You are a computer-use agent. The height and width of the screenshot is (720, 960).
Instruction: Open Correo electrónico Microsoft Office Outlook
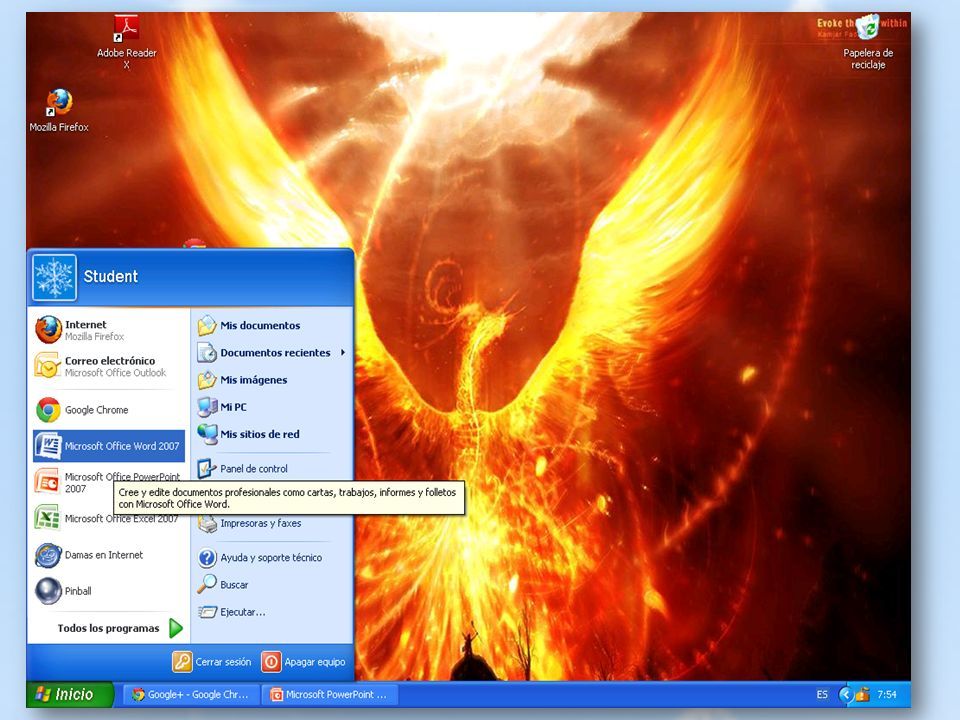109,366
